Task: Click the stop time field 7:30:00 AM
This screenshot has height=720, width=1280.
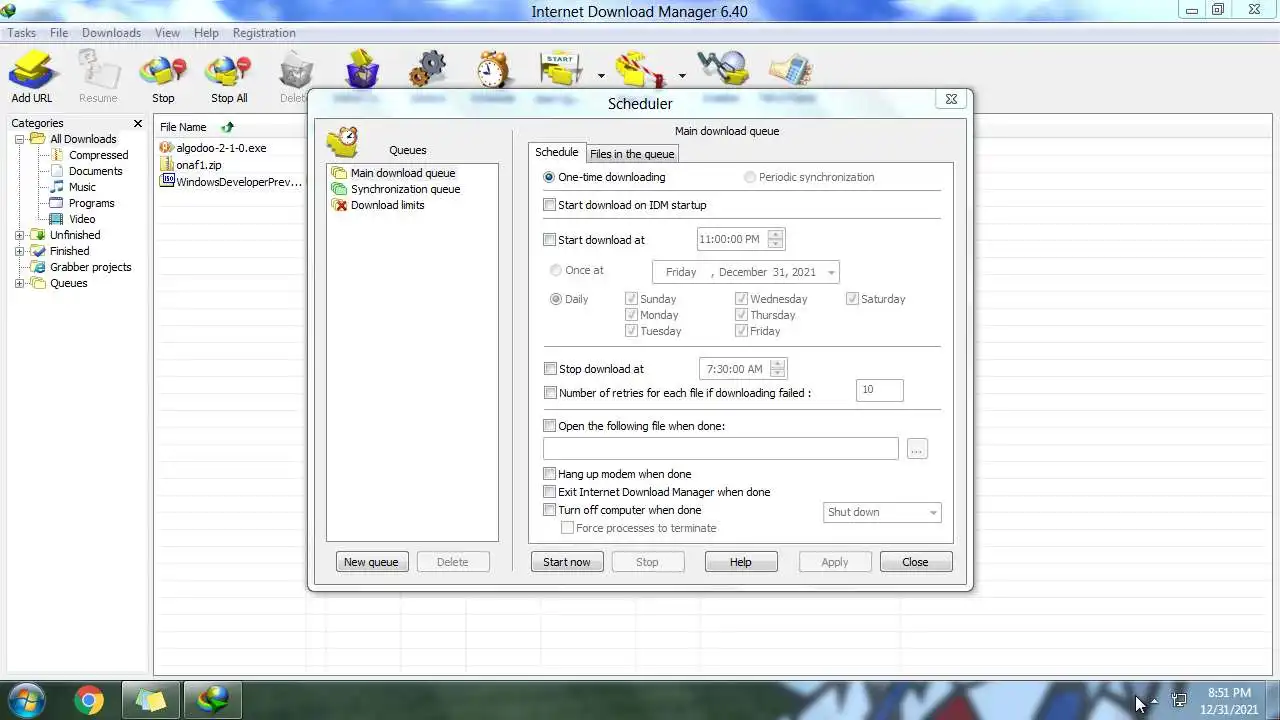Action: [x=734, y=369]
